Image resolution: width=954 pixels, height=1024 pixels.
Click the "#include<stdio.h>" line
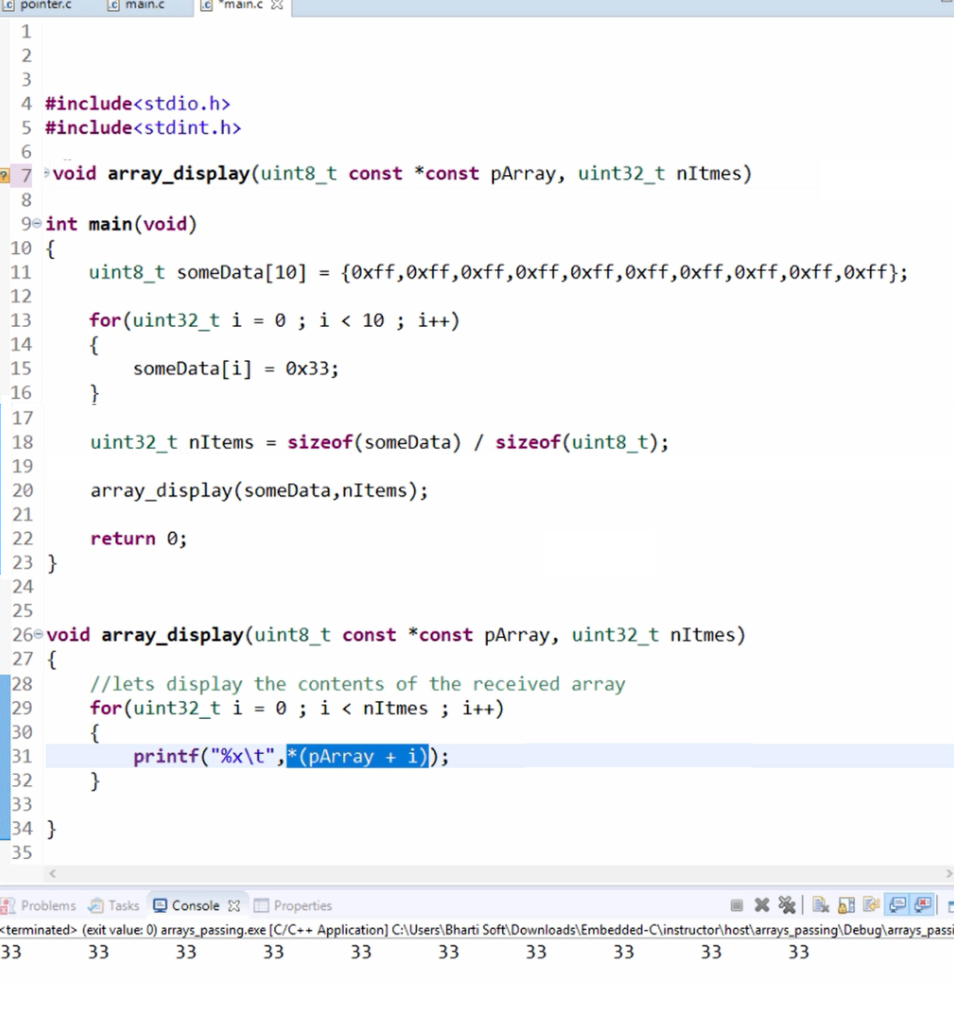point(137,103)
